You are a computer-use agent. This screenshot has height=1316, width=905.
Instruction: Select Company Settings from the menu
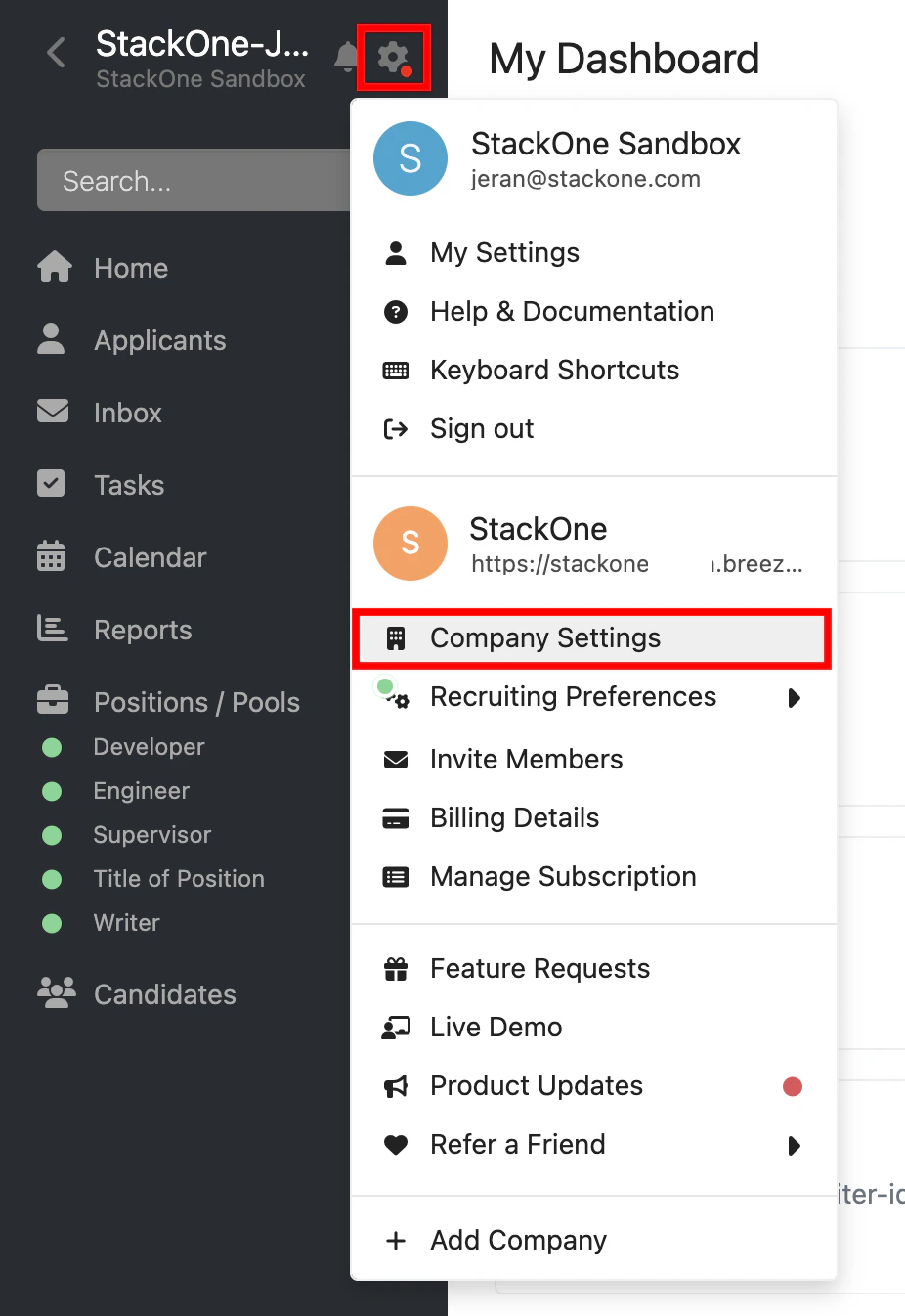point(545,637)
